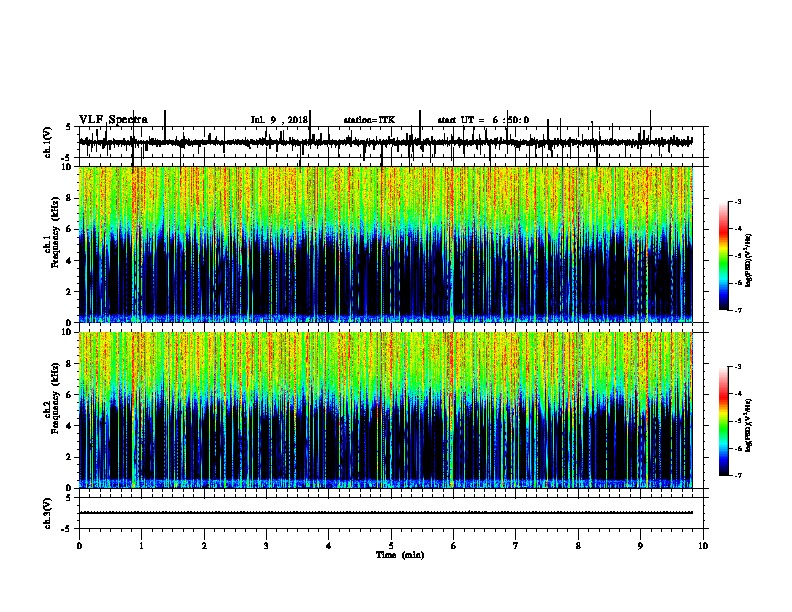Click the ch.2 colorbar PSD unit label
The image size is (792, 612).
(x=748, y=425)
